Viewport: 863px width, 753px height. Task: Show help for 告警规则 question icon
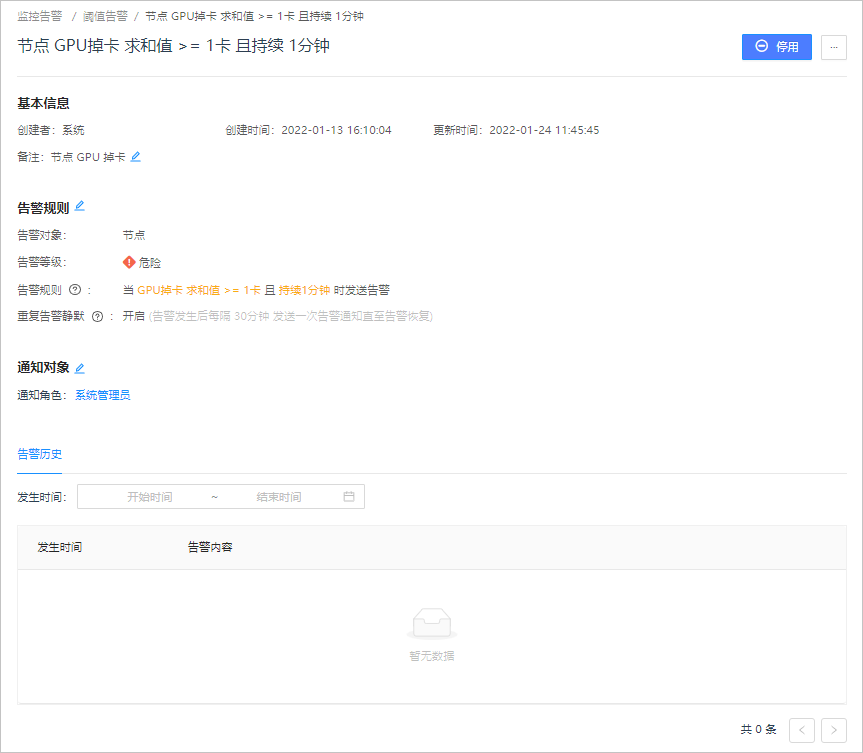pos(75,290)
